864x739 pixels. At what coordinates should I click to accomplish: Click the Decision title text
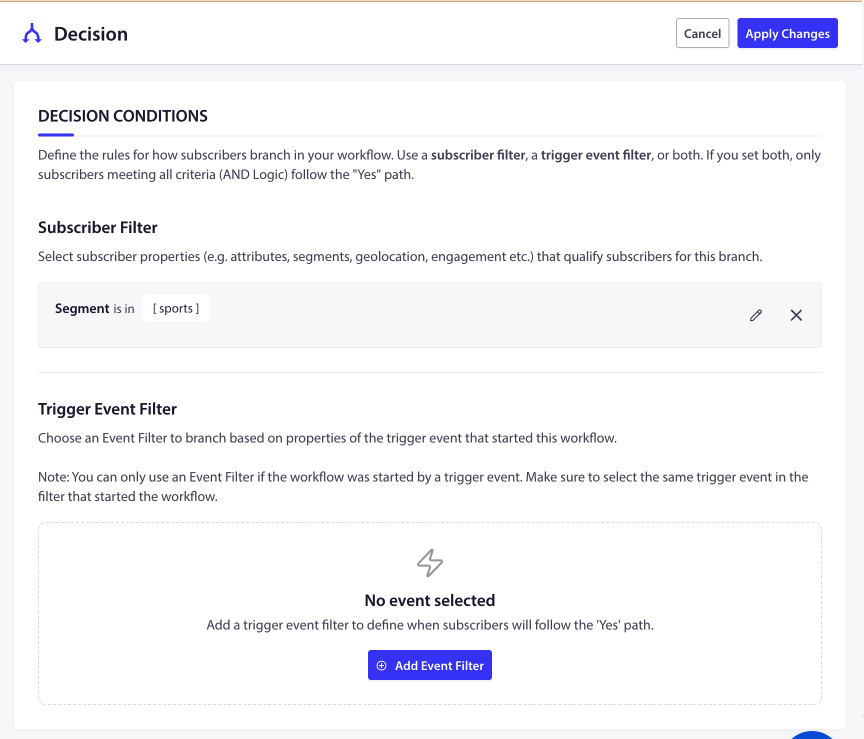point(91,34)
